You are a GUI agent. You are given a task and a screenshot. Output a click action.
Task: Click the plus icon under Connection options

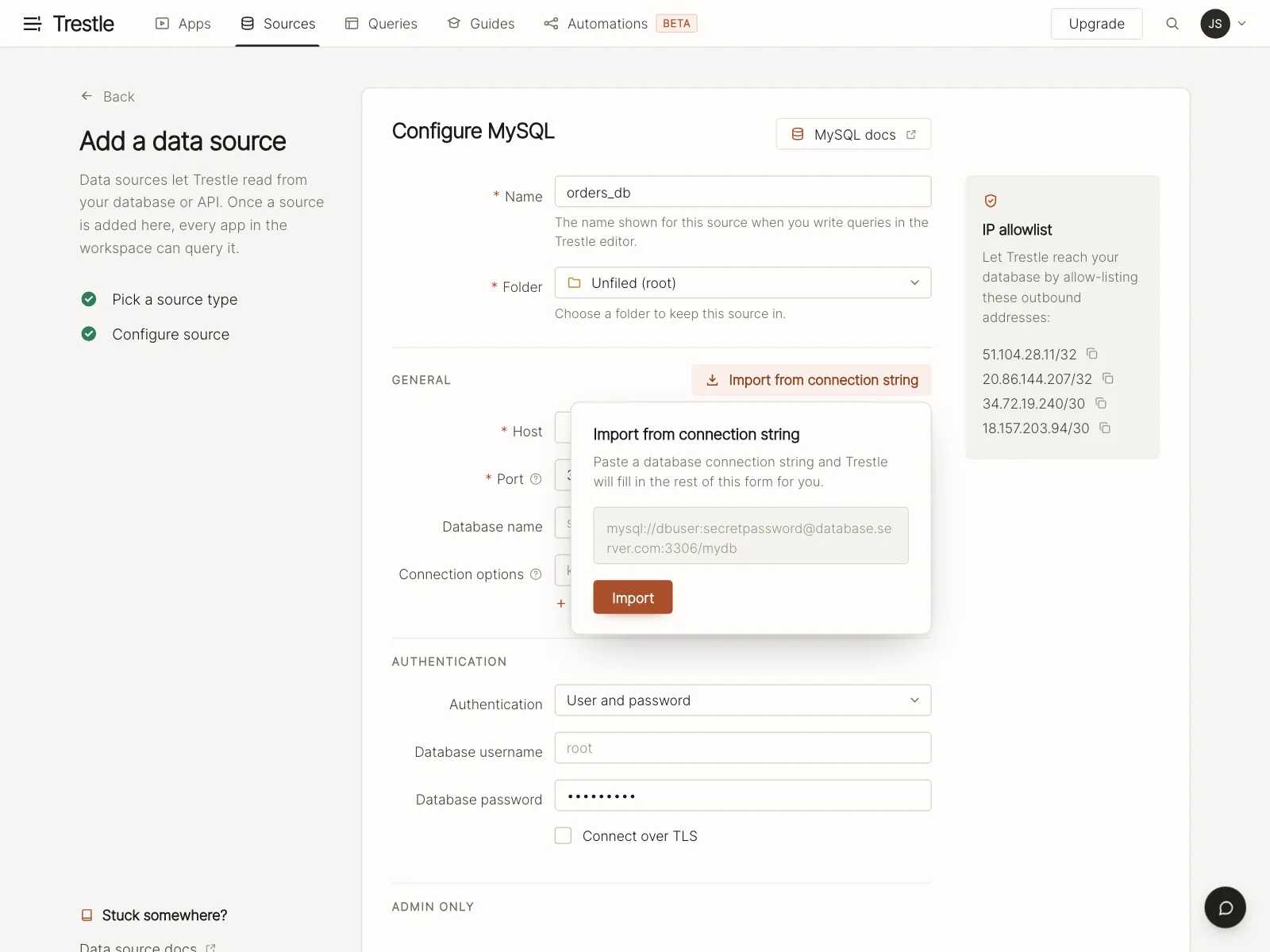point(561,604)
